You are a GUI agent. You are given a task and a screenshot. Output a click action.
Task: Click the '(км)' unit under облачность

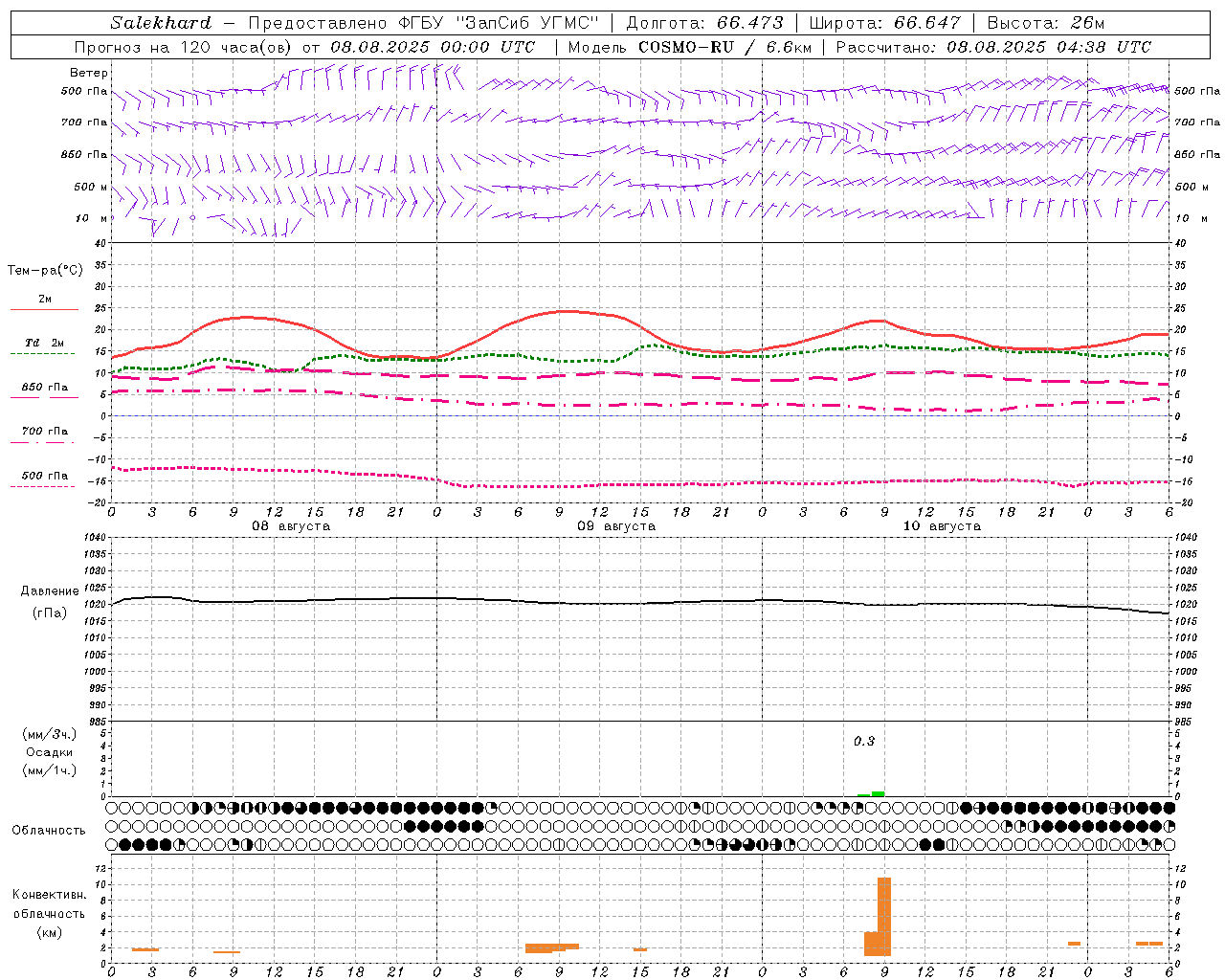50,932
